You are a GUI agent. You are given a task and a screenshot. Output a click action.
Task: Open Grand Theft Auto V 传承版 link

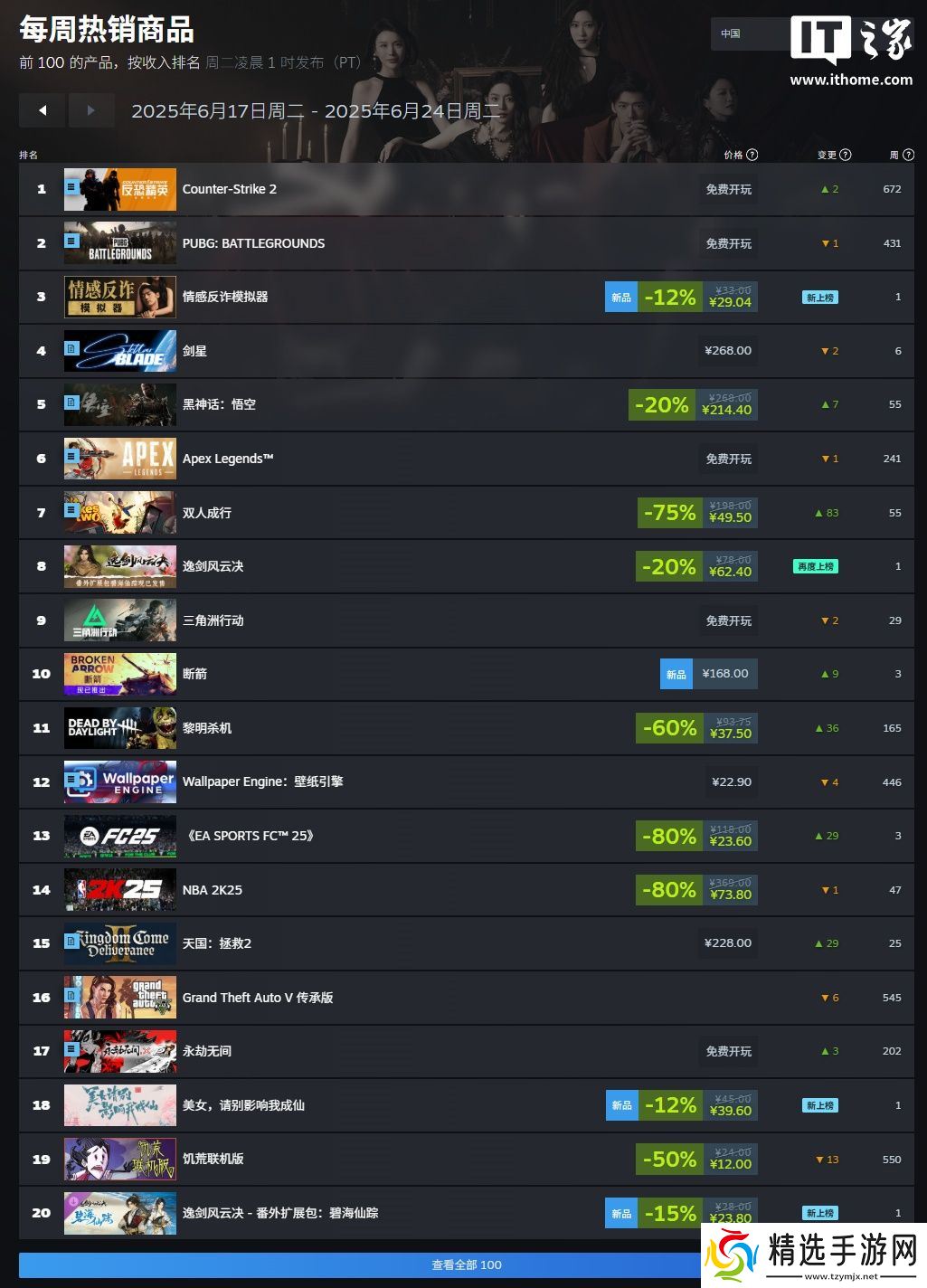pyautogui.click(x=258, y=998)
